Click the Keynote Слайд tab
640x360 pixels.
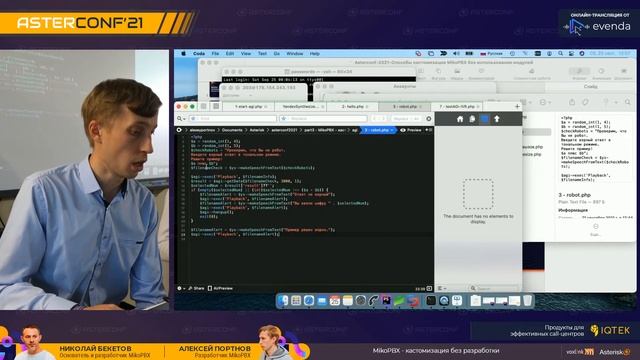(x=590, y=87)
